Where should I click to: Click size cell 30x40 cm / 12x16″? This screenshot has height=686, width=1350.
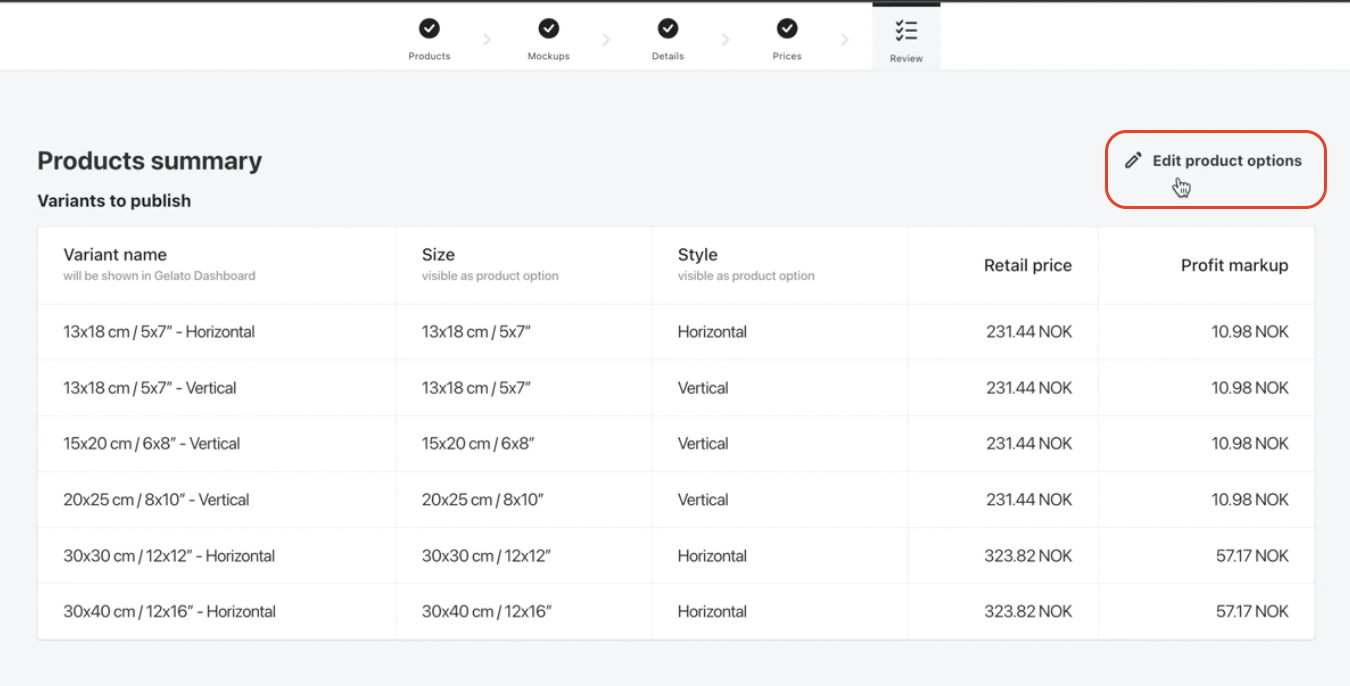coord(487,612)
